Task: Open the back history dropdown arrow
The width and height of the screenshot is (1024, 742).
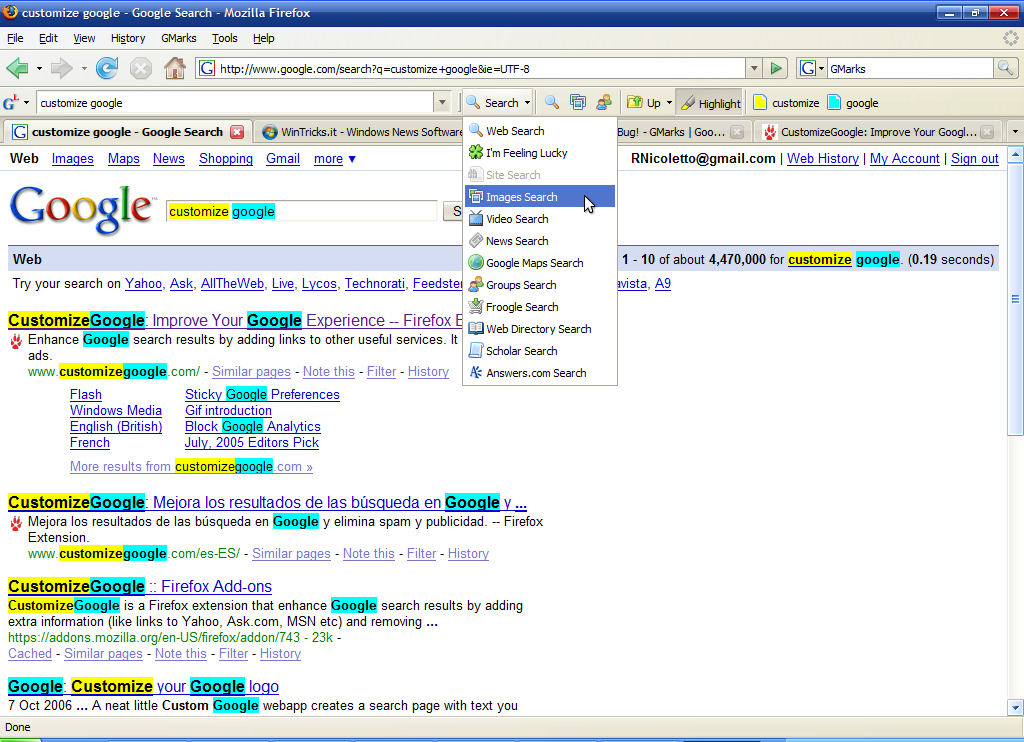Action: pyautogui.click(x=39, y=68)
